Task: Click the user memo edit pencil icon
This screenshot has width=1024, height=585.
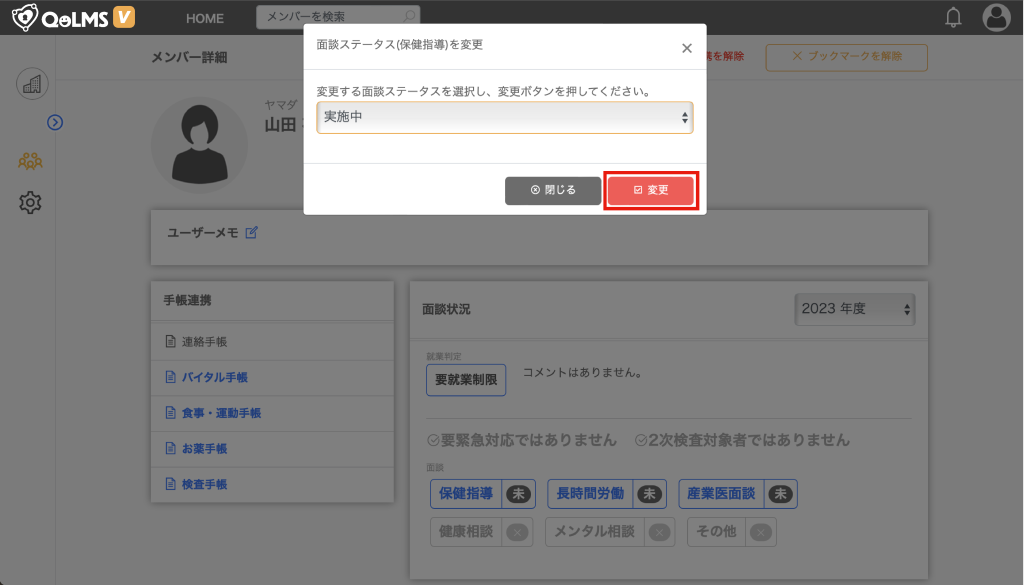Action: point(252,233)
